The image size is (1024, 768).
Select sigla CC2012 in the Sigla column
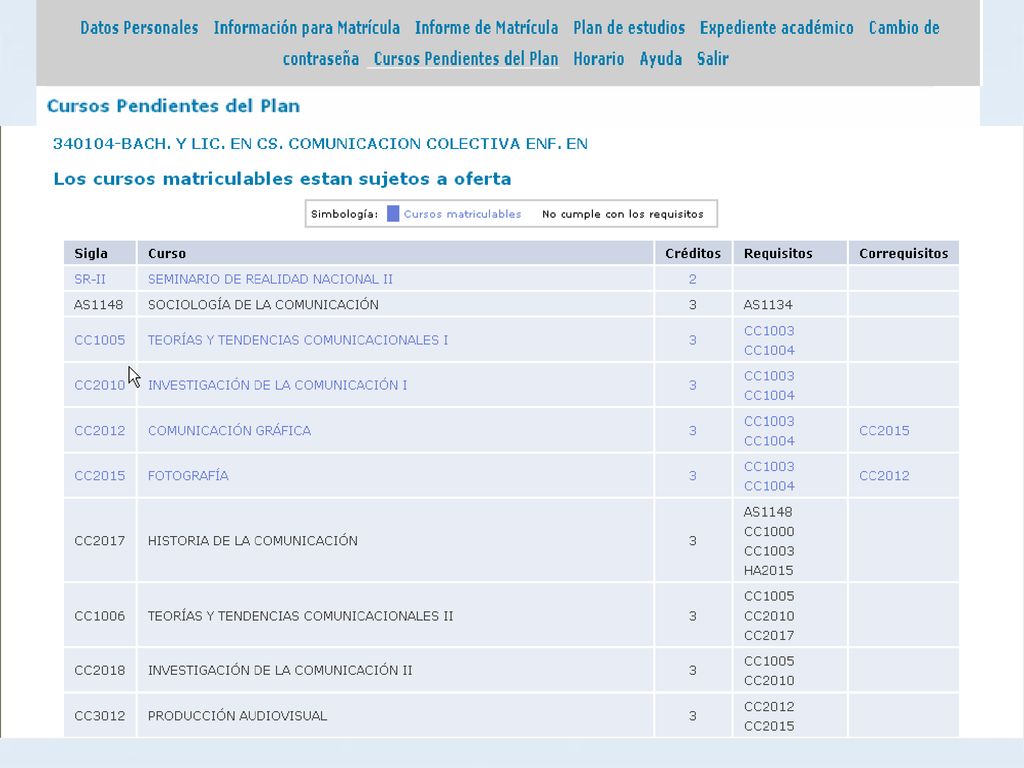[x=99, y=430]
